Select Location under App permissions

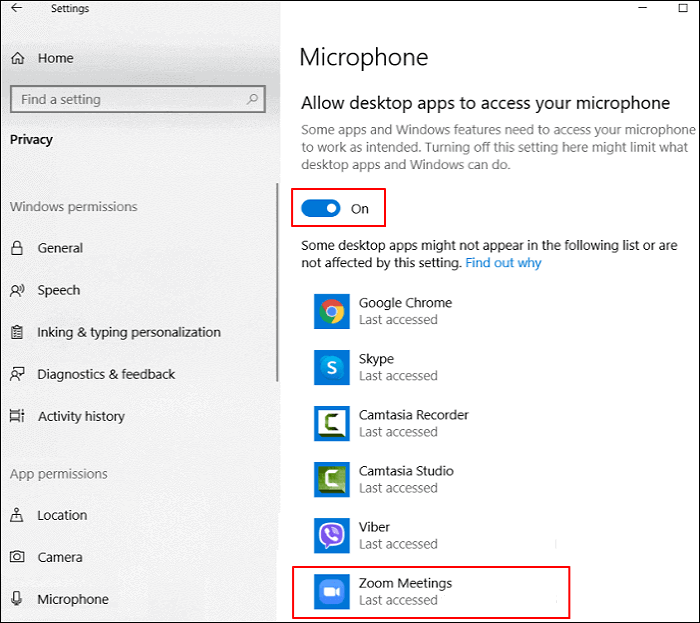pyautogui.click(x=62, y=515)
